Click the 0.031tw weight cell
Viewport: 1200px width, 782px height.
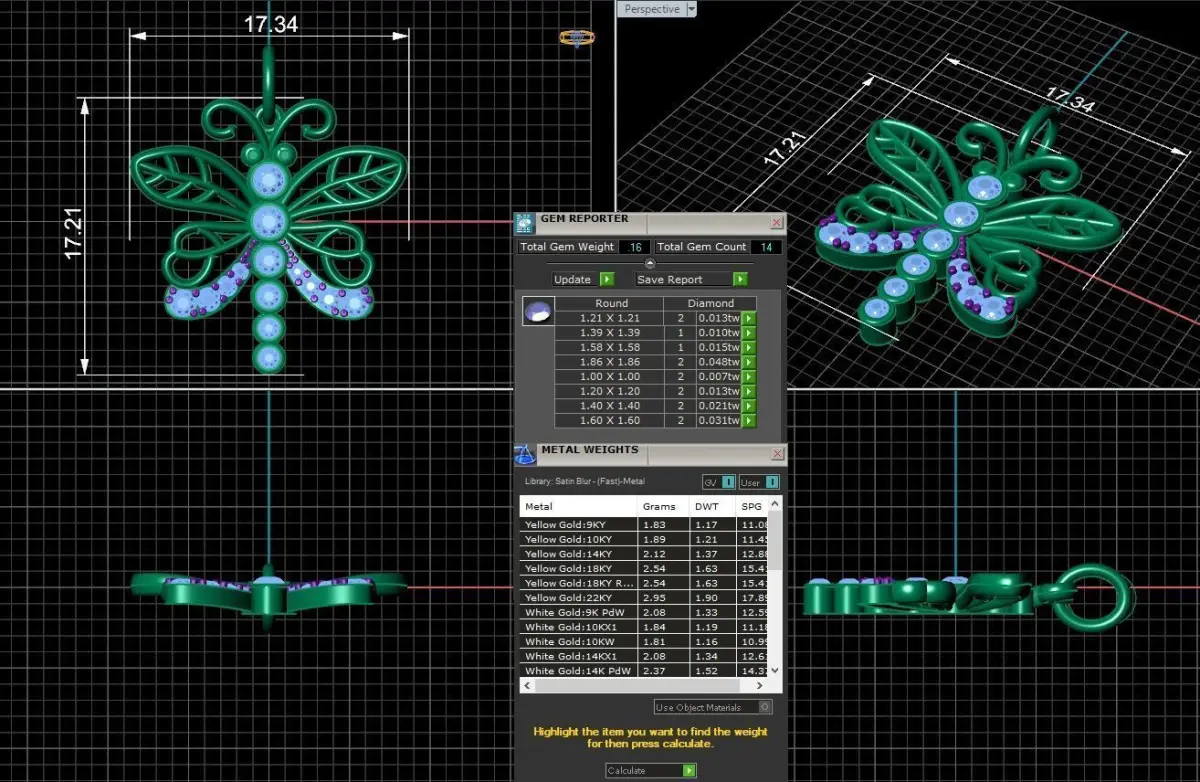point(718,421)
